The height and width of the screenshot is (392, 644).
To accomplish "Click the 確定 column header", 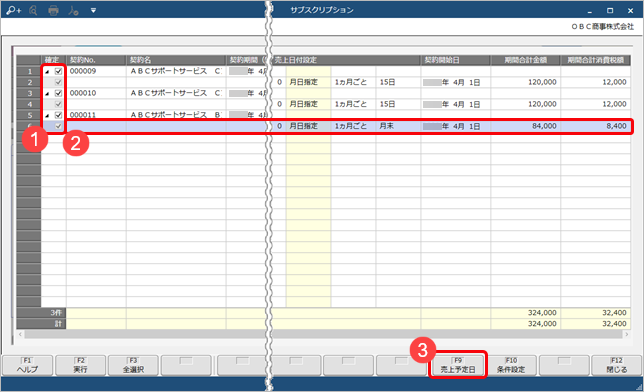I will [53, 60].
